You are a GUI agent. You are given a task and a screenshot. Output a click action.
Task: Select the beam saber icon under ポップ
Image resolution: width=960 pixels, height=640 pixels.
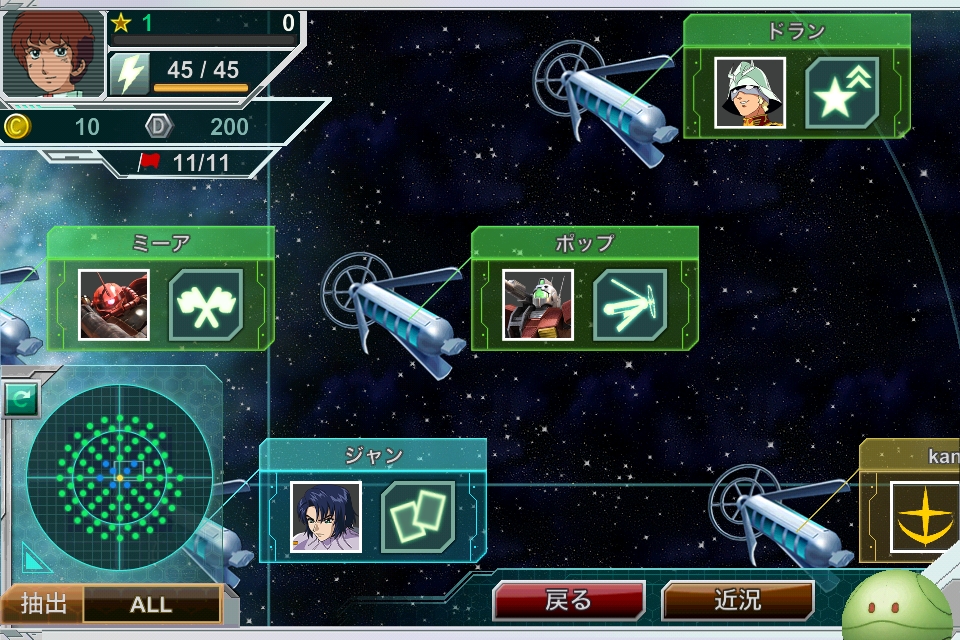pos(630,305)
